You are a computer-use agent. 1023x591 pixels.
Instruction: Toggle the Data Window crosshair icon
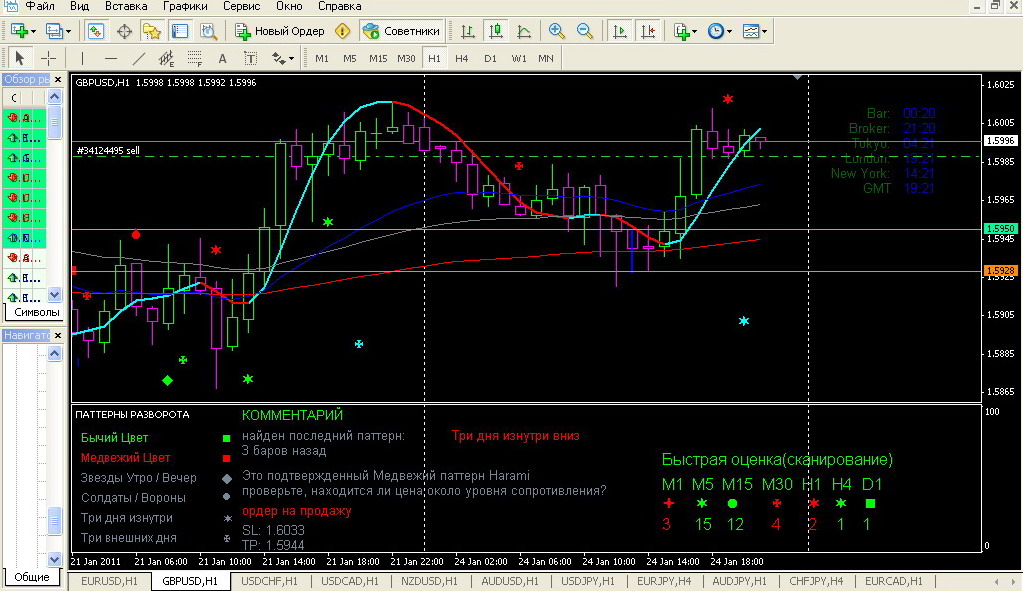coord(124,31)
